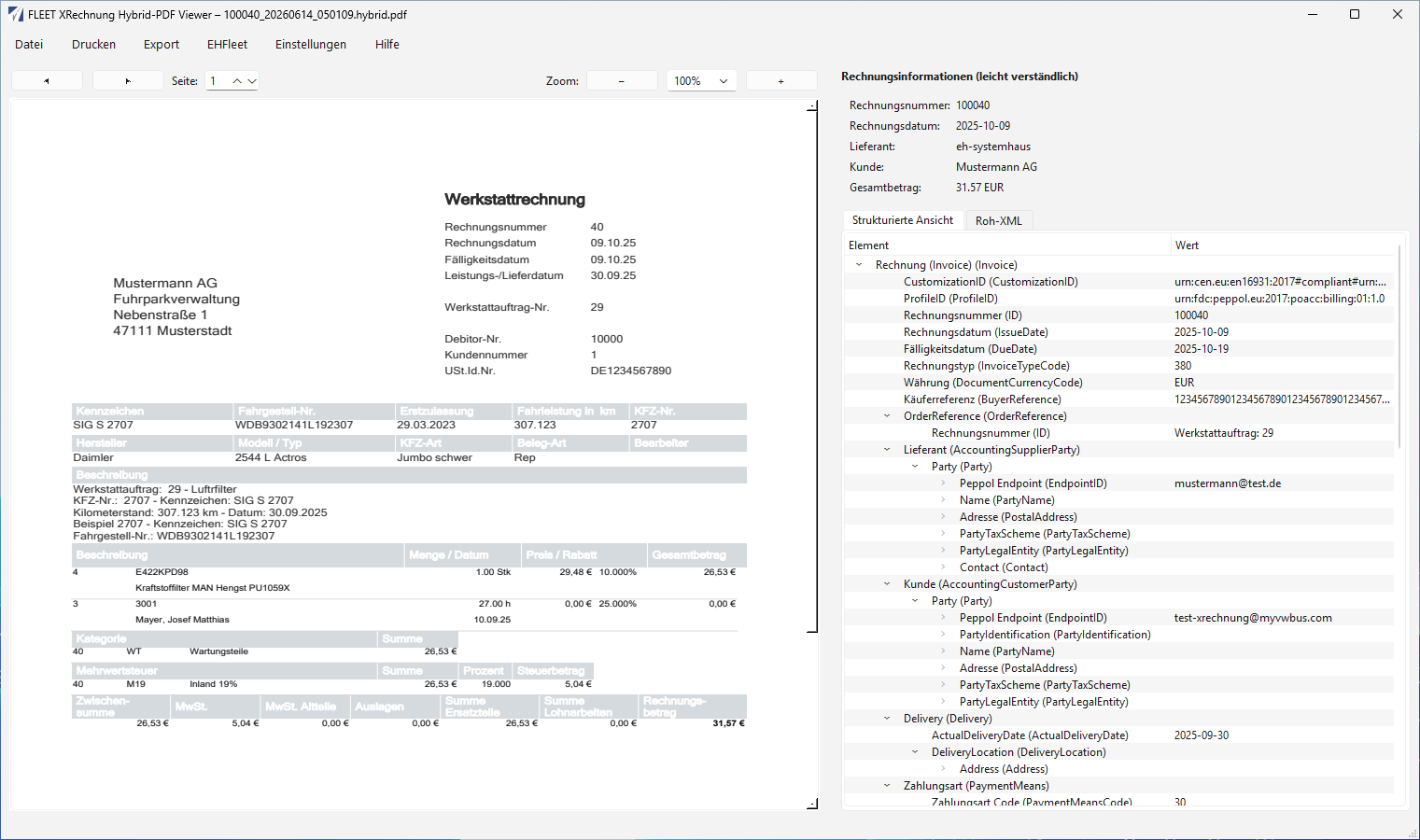1420x840 pixels.
Task: Select the ProfileID (ProfileID) row
Action: [1119, 299]
